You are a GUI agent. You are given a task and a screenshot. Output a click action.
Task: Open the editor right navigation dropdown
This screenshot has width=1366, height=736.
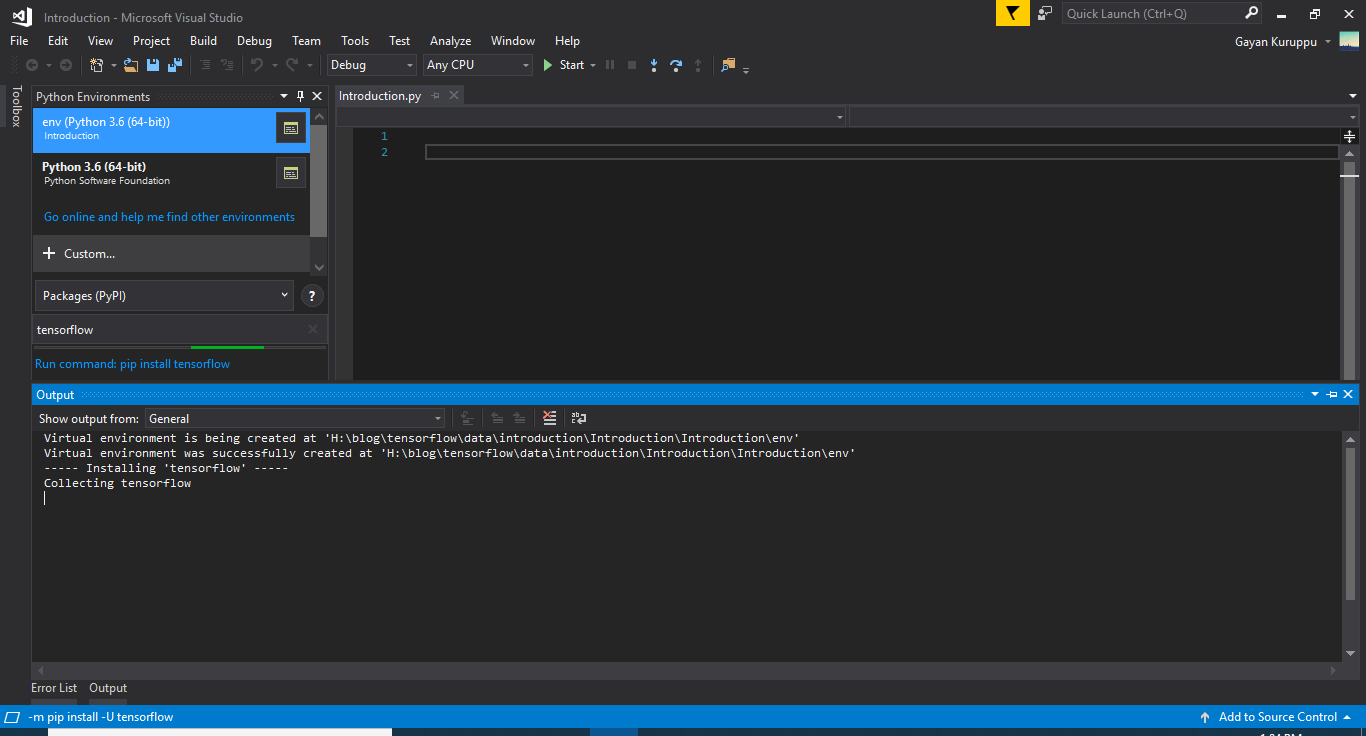point(1353,117)
